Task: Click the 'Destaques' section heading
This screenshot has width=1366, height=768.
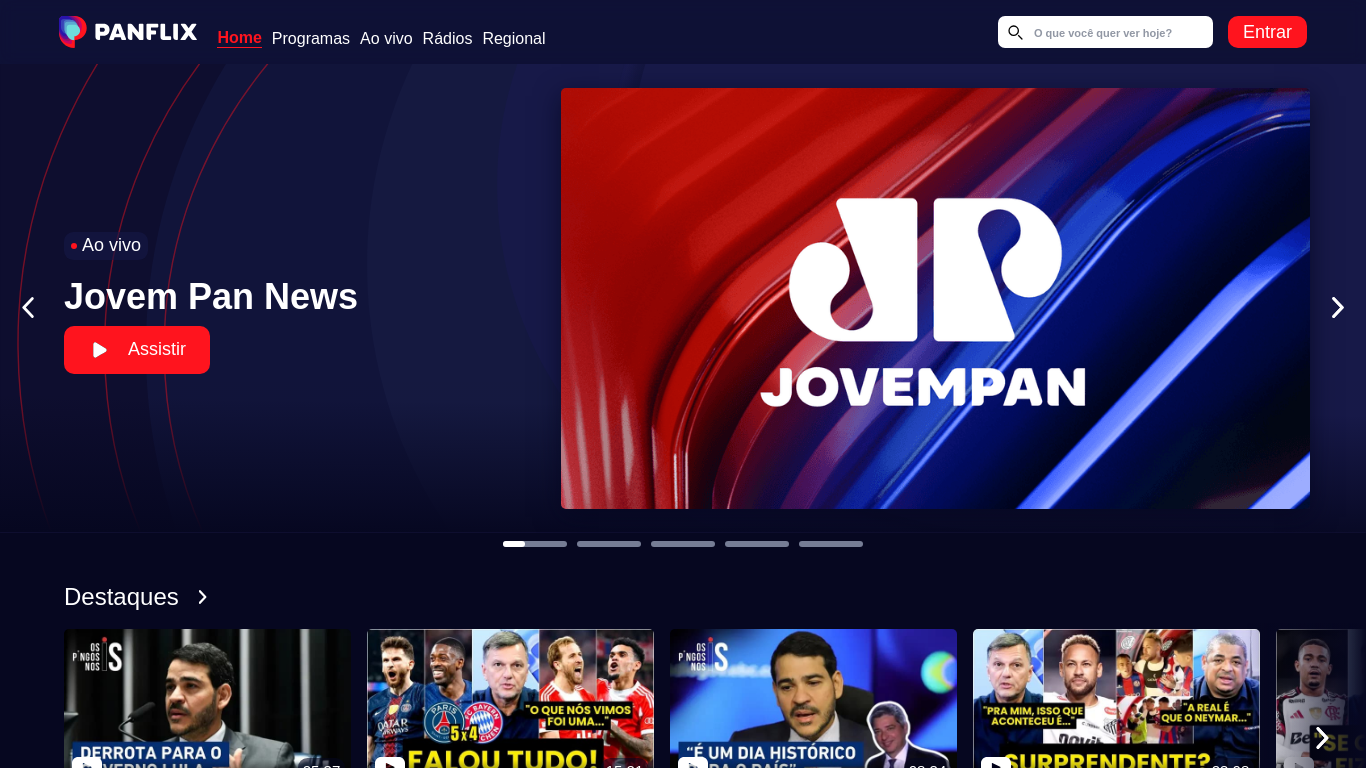Action: click(x=121, y=597)
